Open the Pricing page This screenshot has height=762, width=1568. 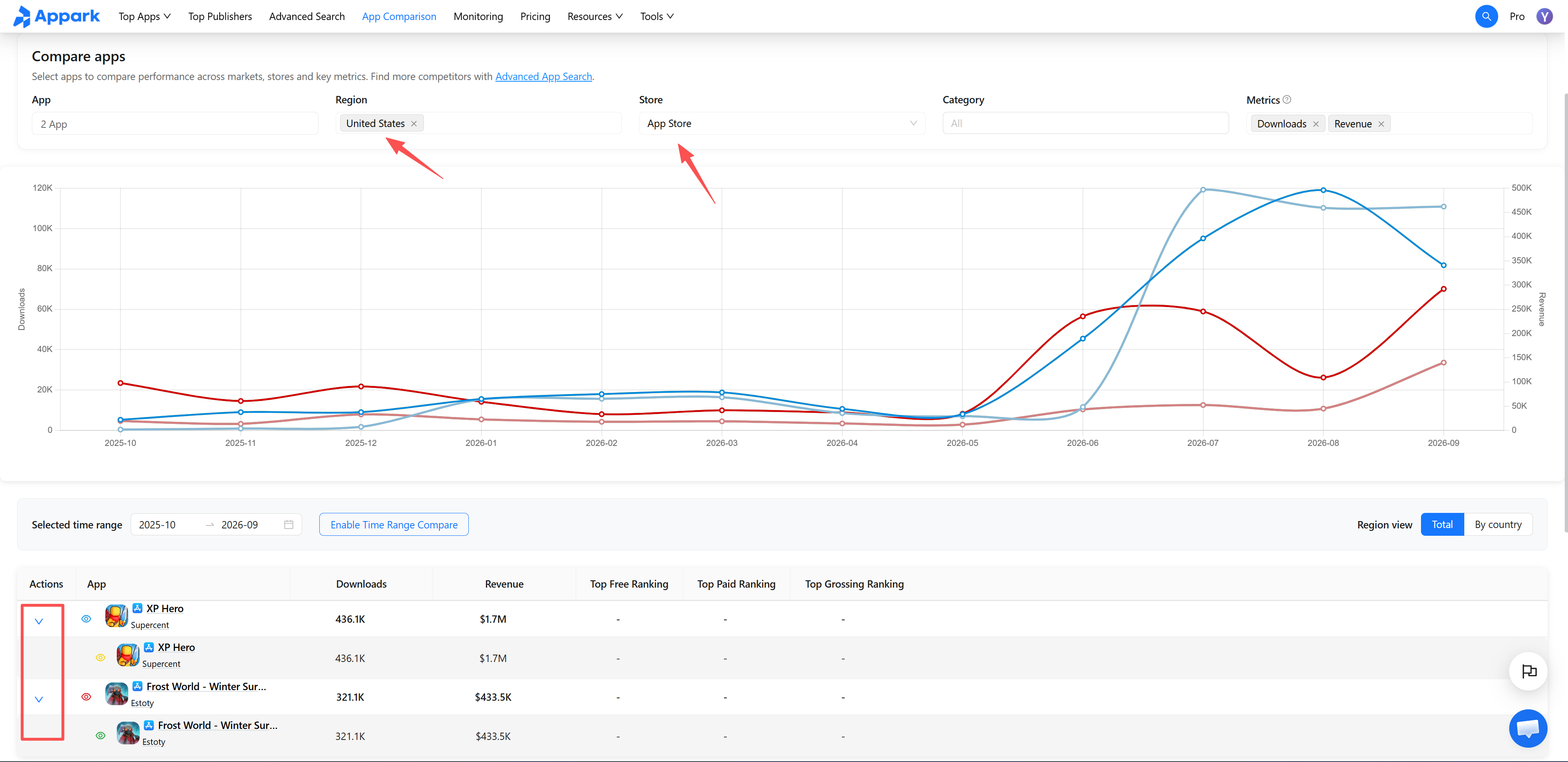coord(535,16)
